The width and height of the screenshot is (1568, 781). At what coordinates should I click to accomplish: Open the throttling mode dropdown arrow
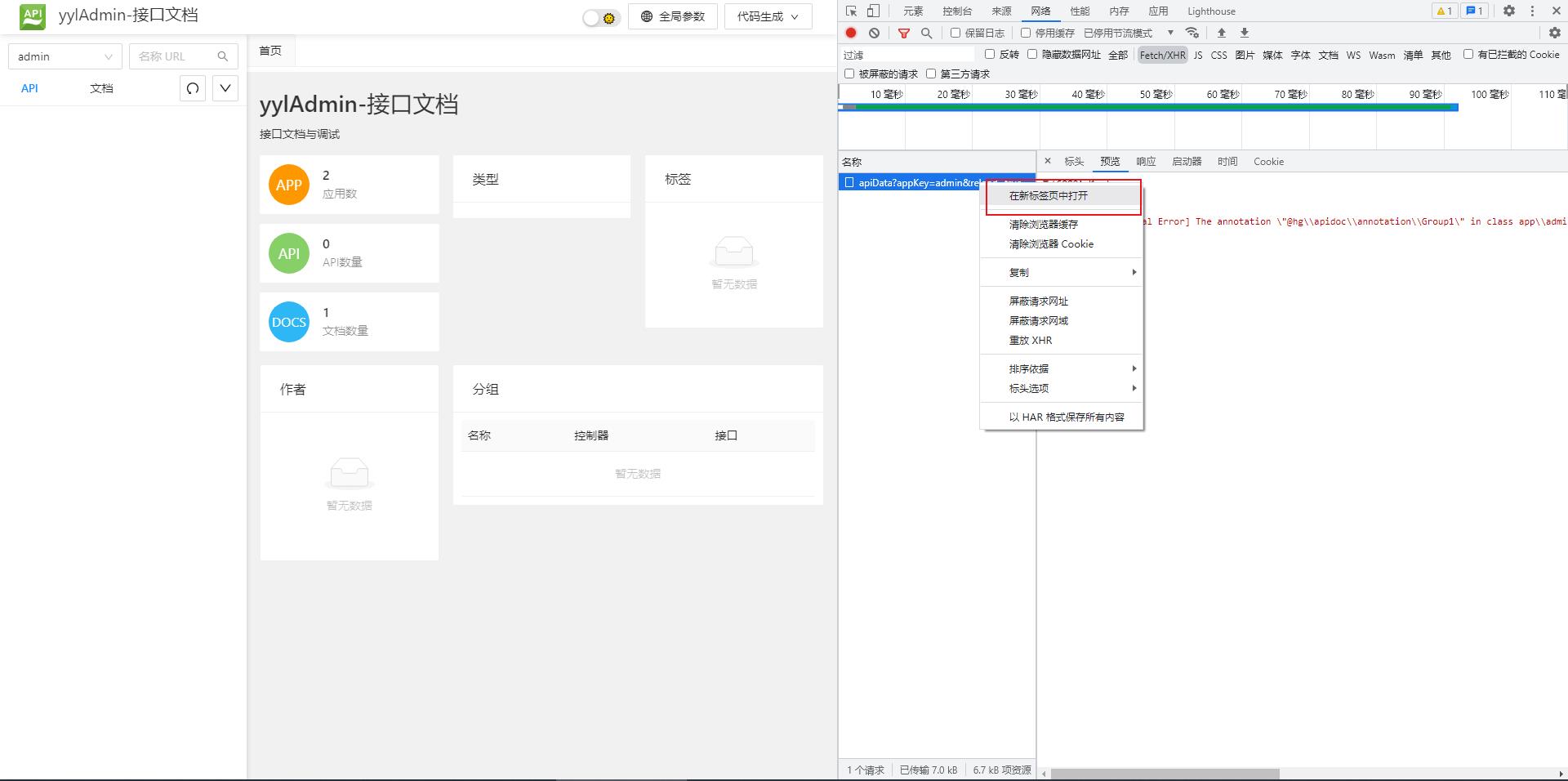[1170, 33]
